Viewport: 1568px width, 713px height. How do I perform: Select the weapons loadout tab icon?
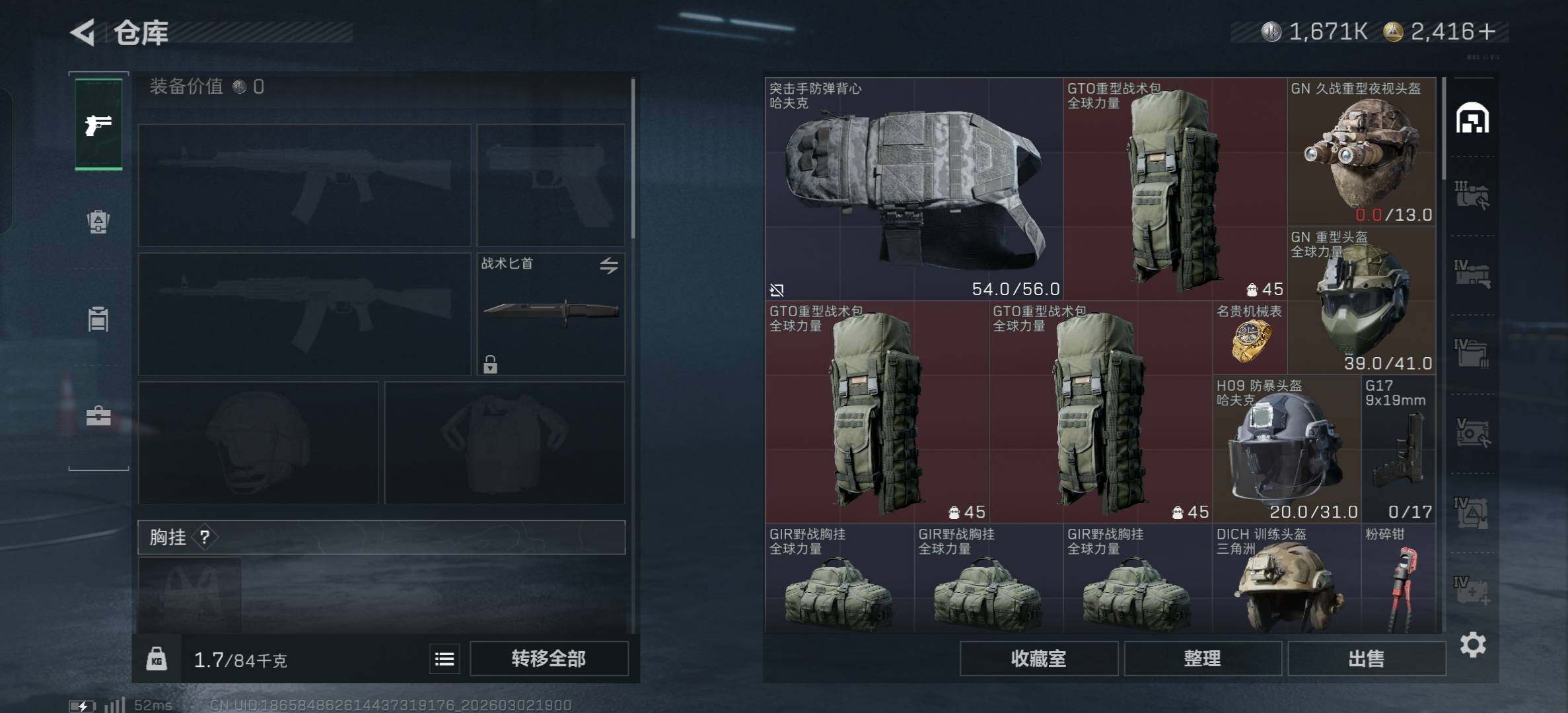point(98,124)
